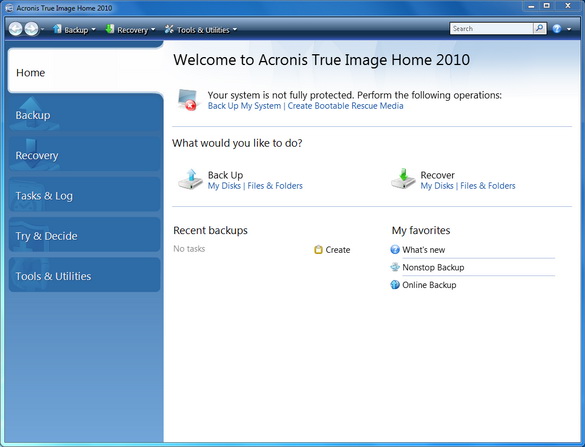Click the Recovery toolbar green arrow icon

[110, 29]
